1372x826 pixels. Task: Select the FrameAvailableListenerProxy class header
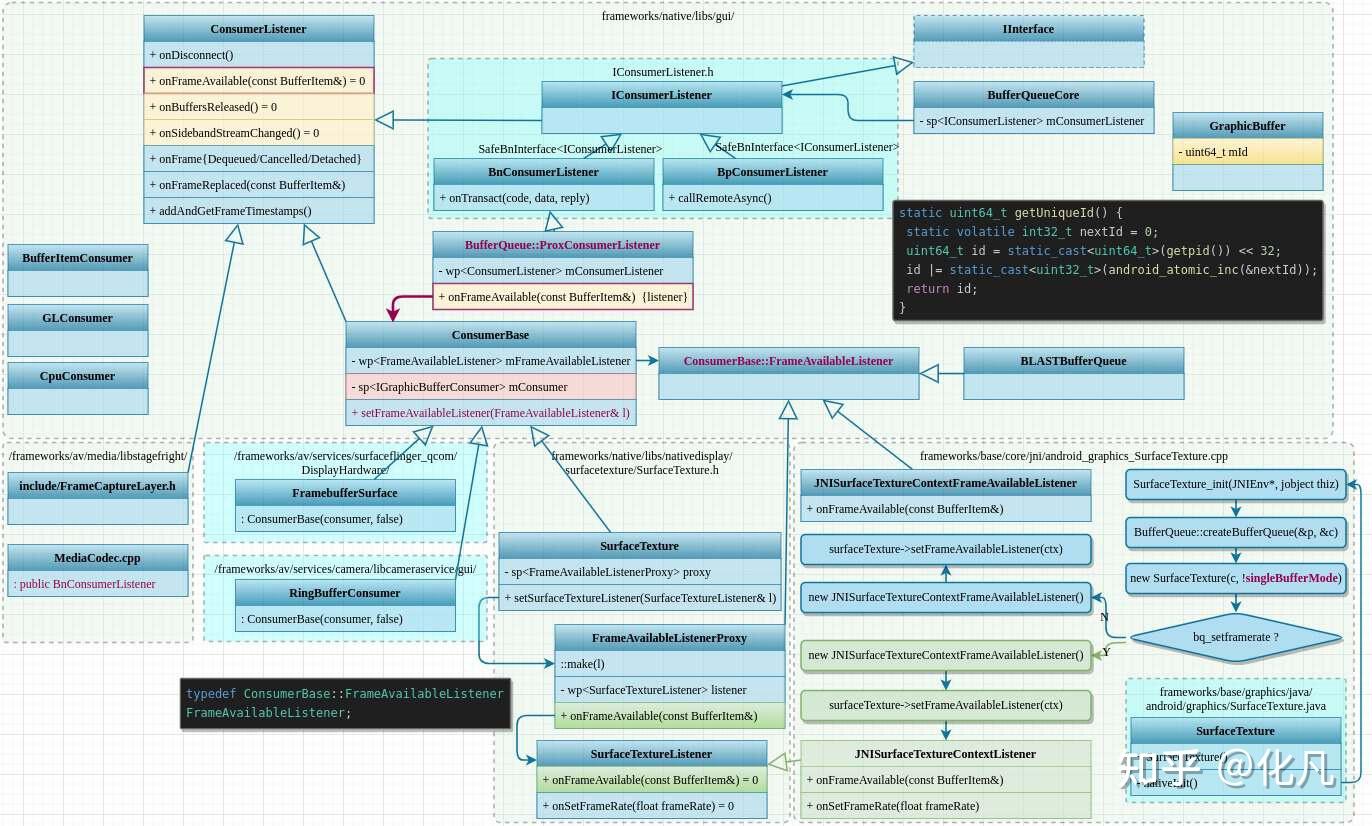pos(669,638)
